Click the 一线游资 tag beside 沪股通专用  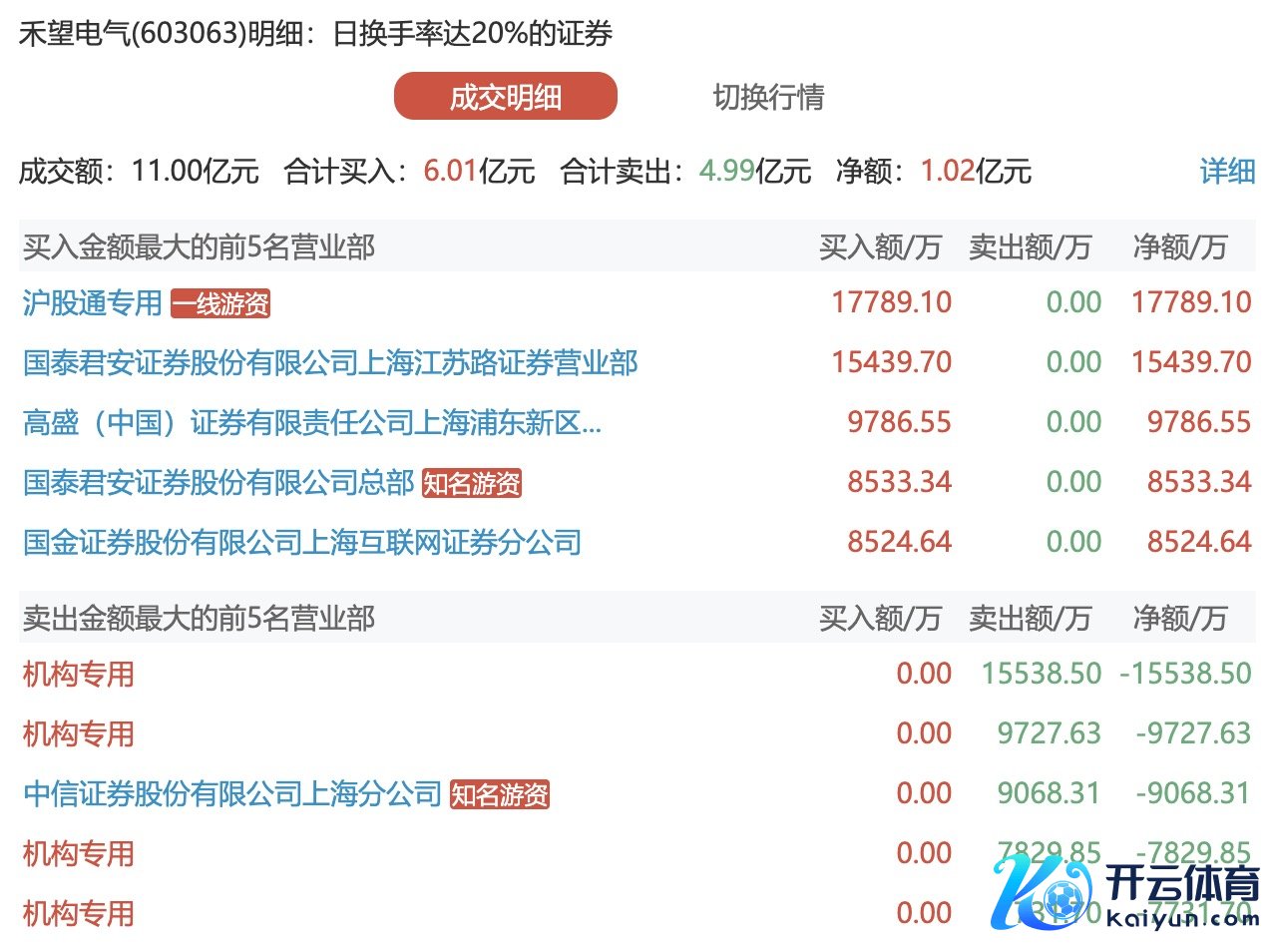point(220,303)
